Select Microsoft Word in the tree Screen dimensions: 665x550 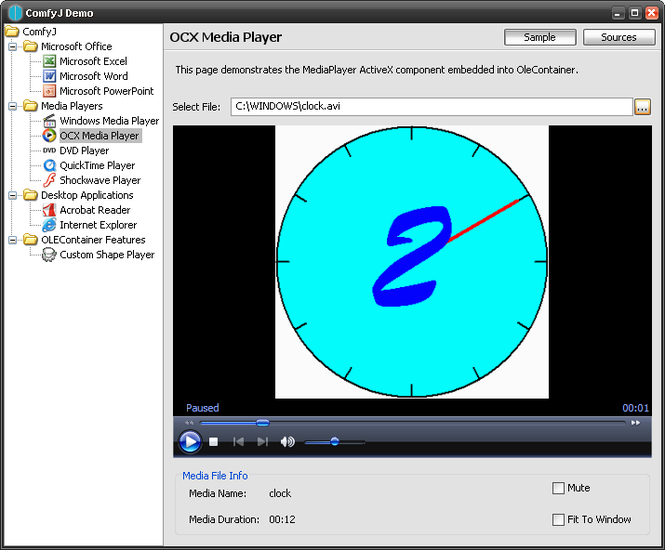pos(94,76)
